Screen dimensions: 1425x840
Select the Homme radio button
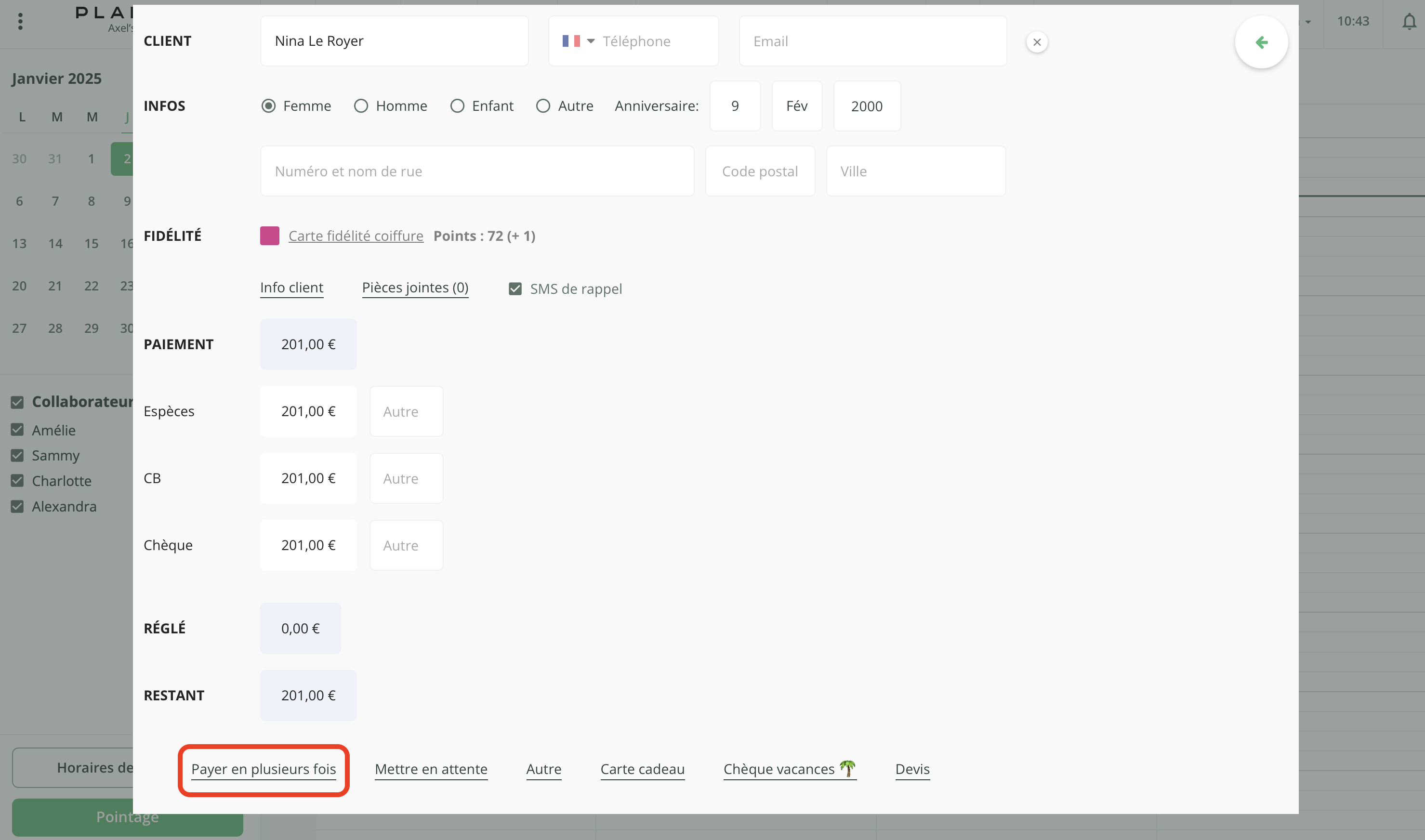(x=361, y=106)
